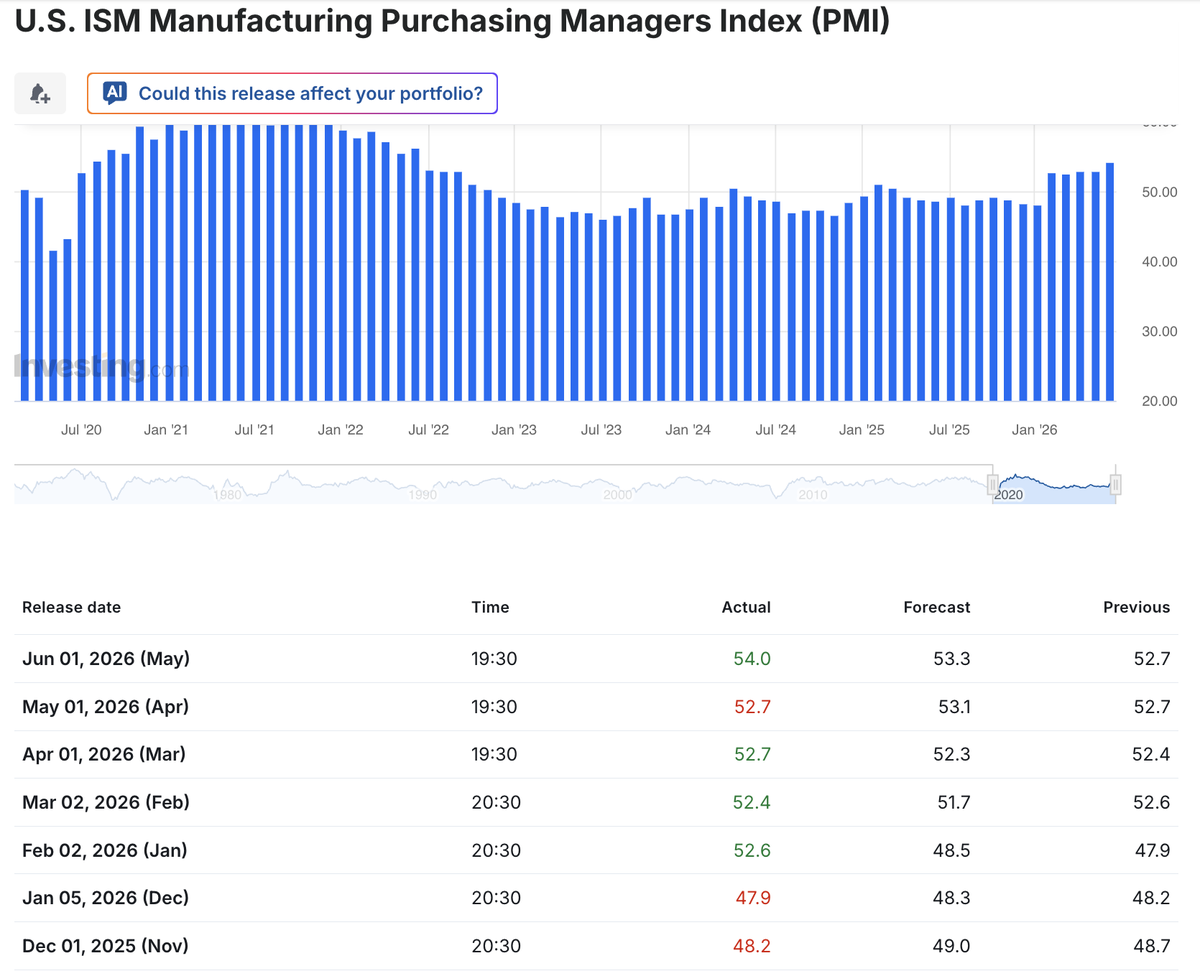Click the navigator timeline near 1990

(423, 494)
